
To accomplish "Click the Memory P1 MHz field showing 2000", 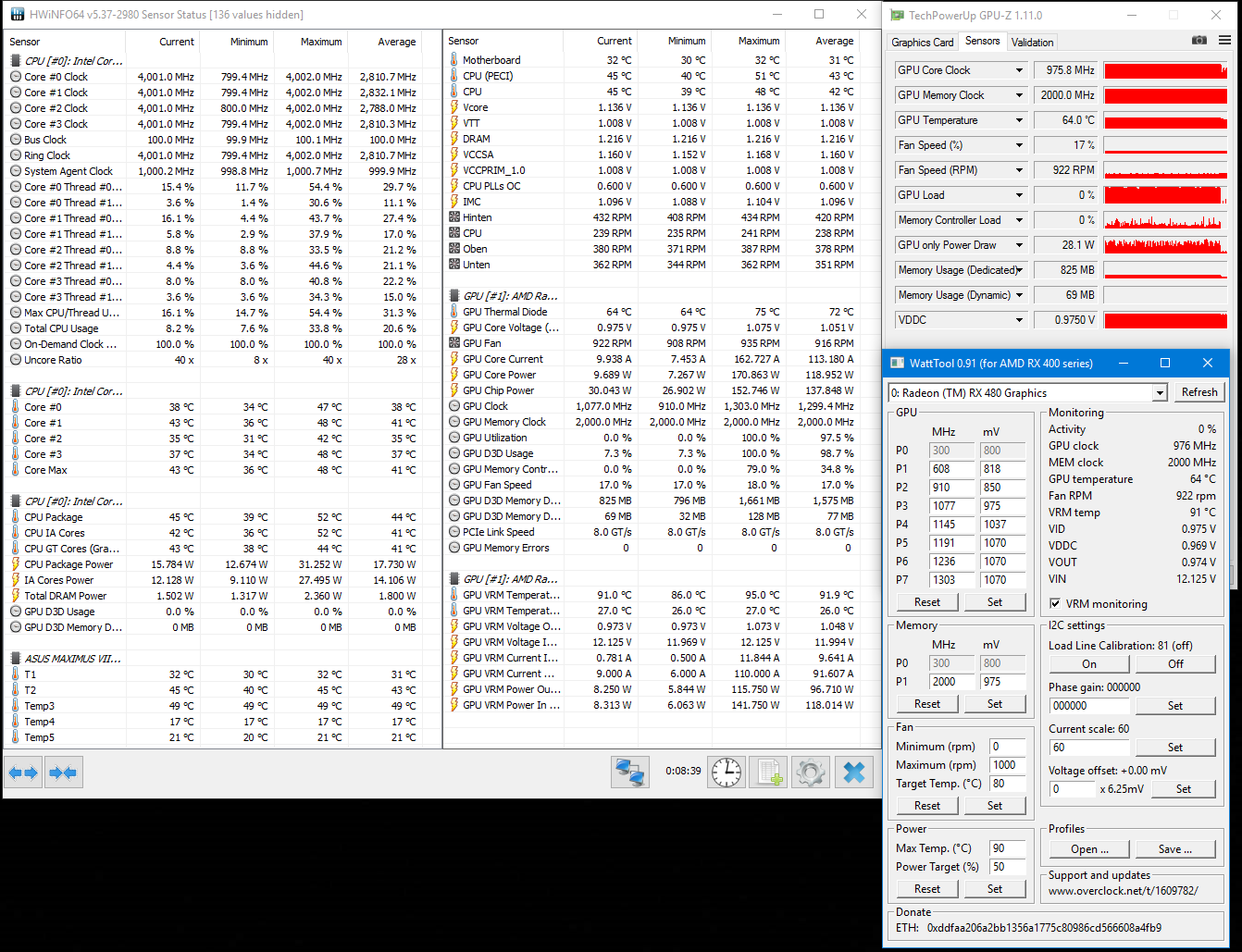I will point(951,682).
